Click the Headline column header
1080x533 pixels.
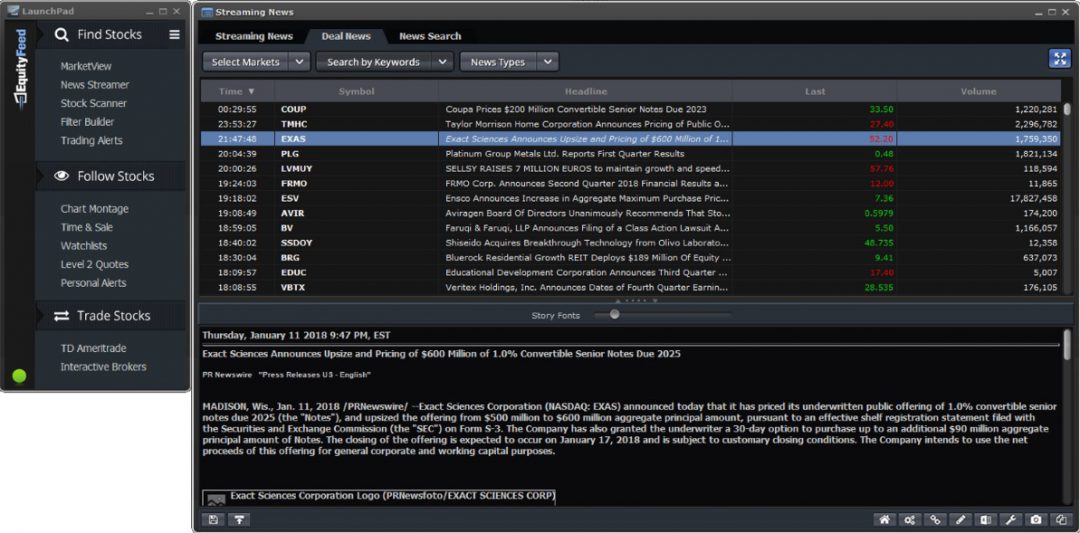585,91
